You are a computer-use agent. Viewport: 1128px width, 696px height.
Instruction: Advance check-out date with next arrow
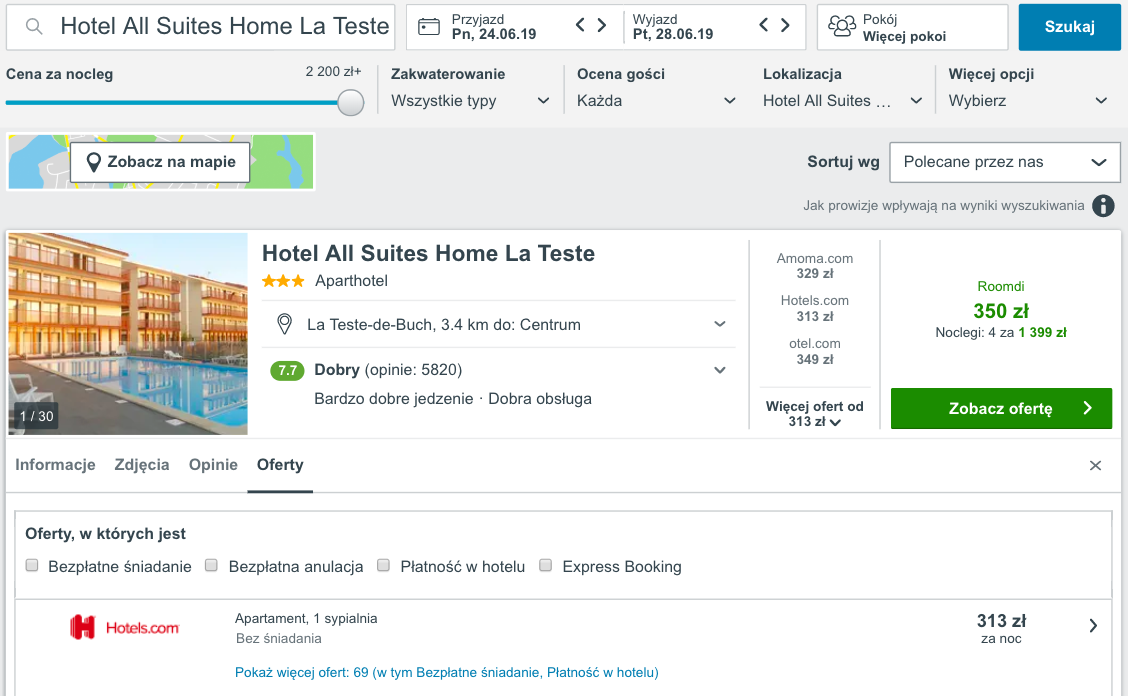pos(785,26)
